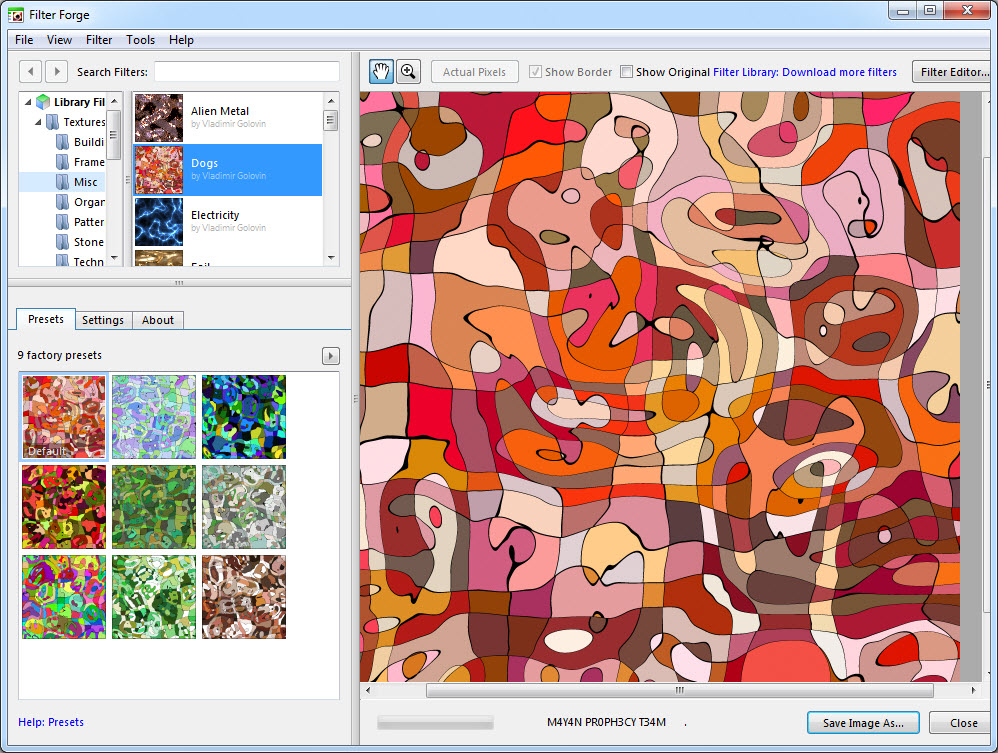Viewport: 998px width, 753px height.
Task: Open the Filter Editor
Action: tap(954, 72)
